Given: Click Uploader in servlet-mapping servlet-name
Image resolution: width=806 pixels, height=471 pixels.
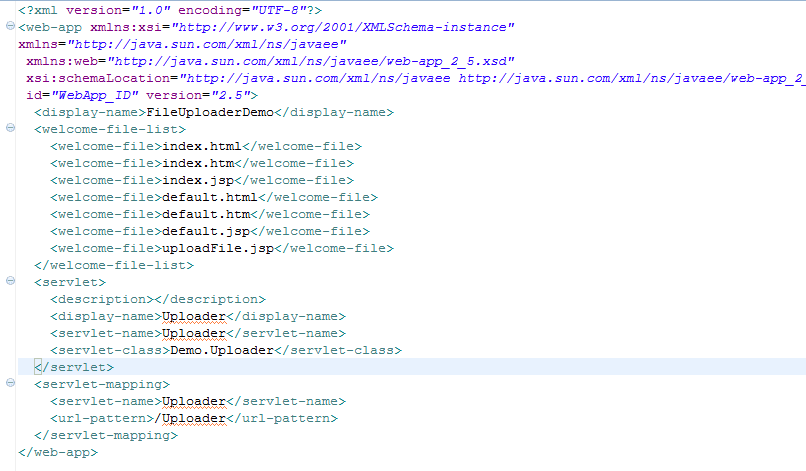Looking at the screenshot, I should [194, 401].
